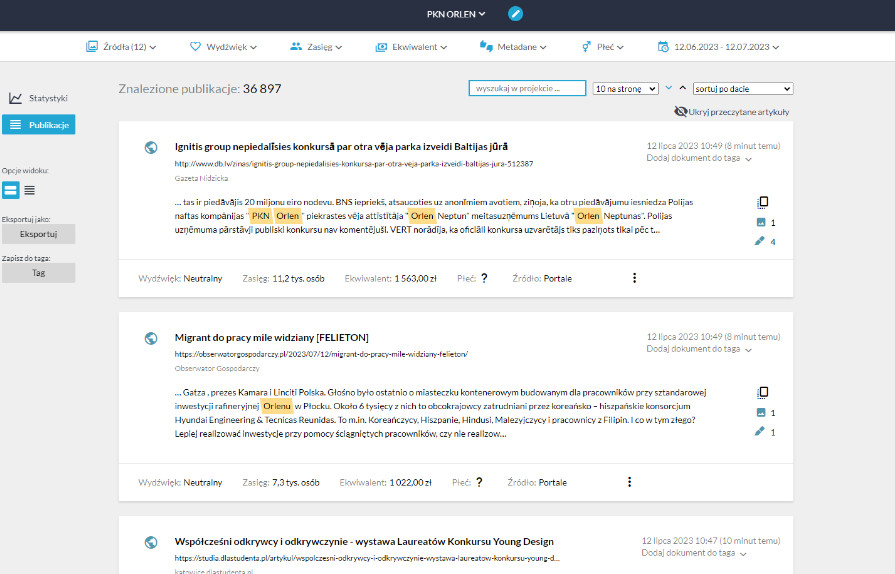This screenshot has height=574, width=895.
Task: Click the image count icon on Ignitis article
Action: pos(761,223)
